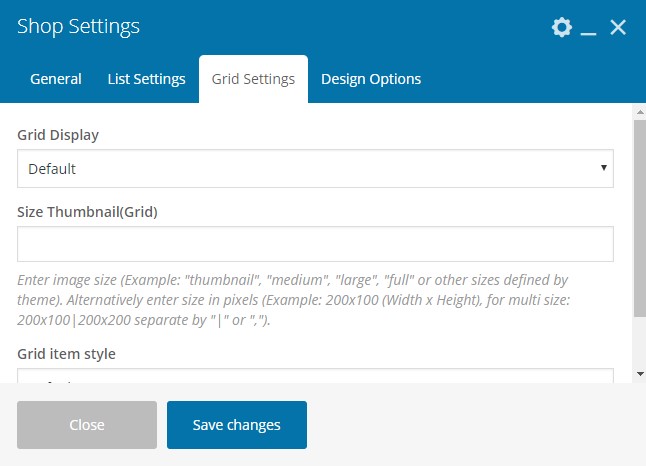Open the List Settings tab
646x466 pixels.
[146, 79]
